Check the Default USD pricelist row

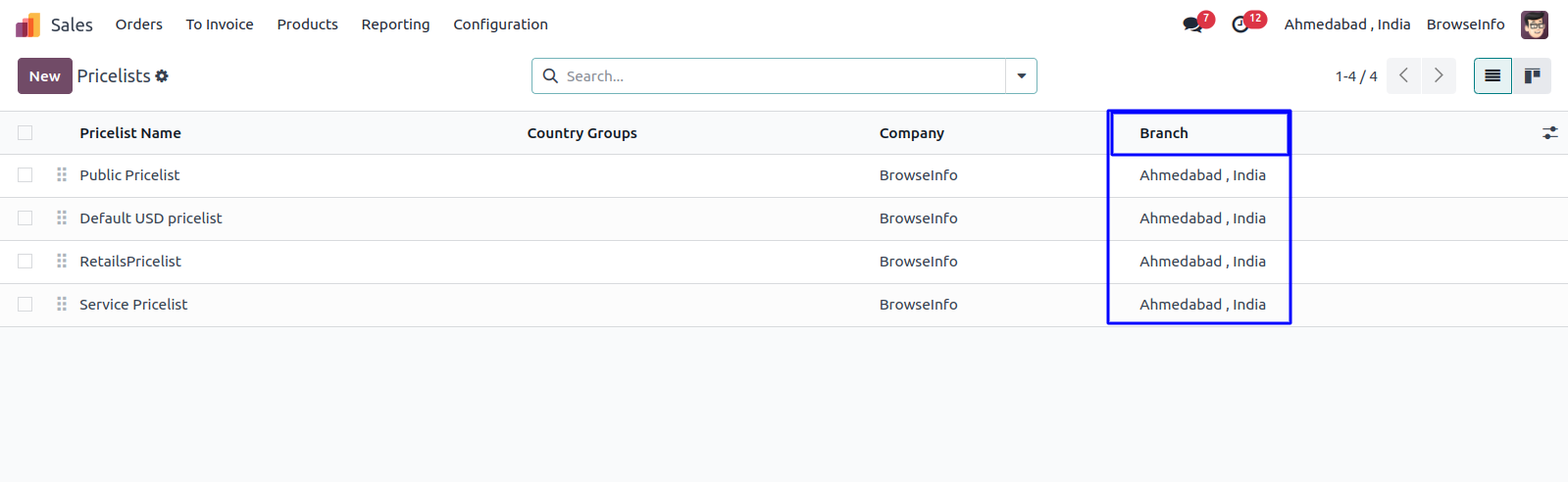click(x=25, y=217)
